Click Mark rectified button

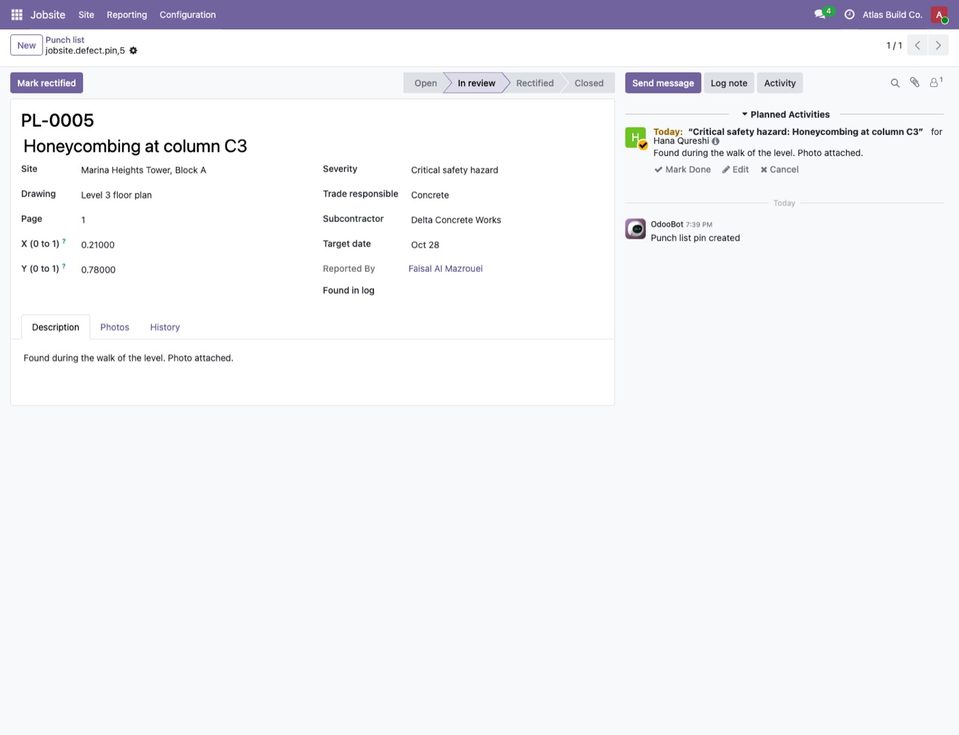click(46, 83)
